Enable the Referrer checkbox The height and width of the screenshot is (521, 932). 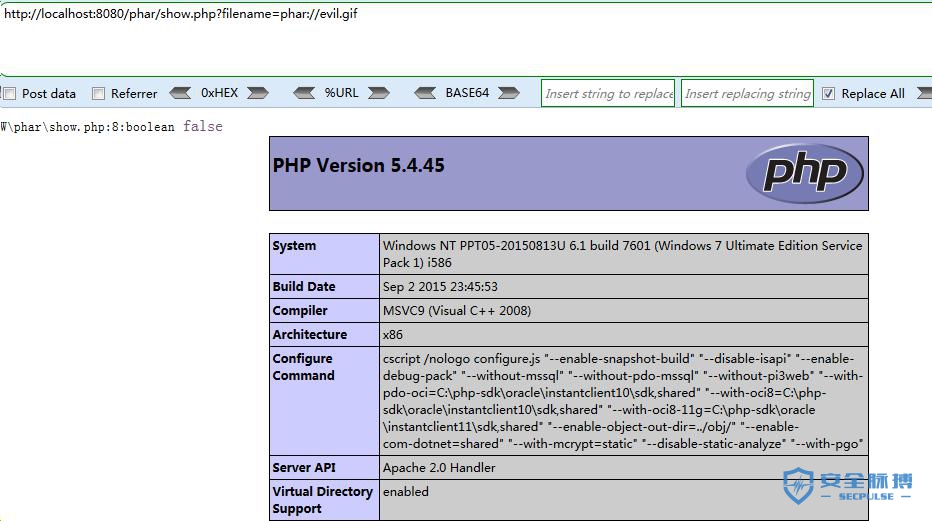pyautogui.click(x=99, y=93)
